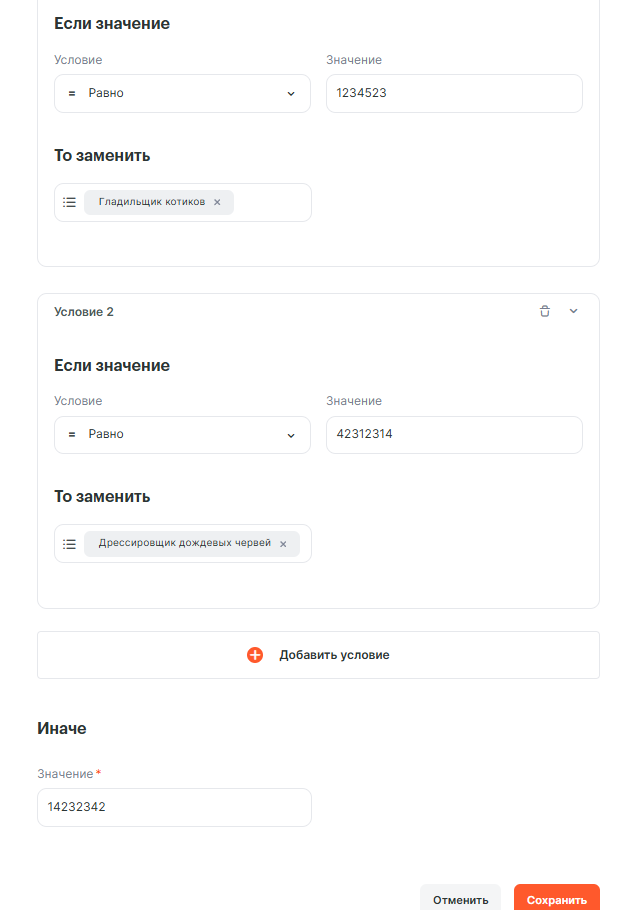The image size is (635, 910).
Task: Delete Условие 2 with the trash icon
Action: point(544,311)
